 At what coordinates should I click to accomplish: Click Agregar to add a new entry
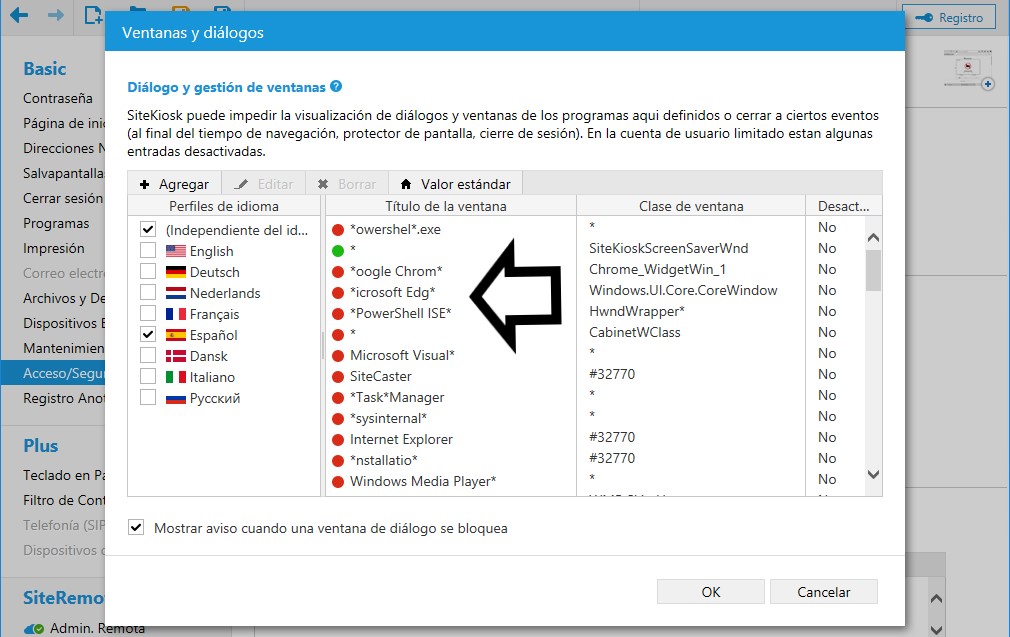(174, 184)
